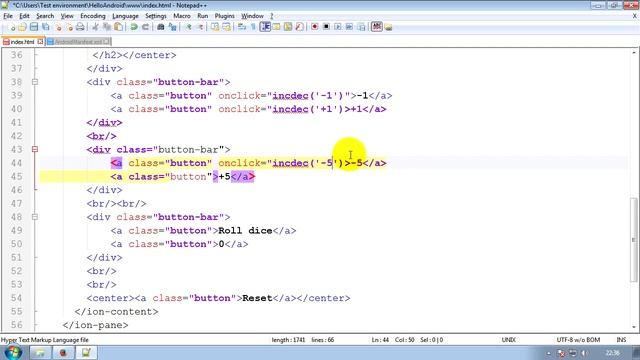Print the document with the Print icon
640x360 pixels.
click(x=80, y=27)
